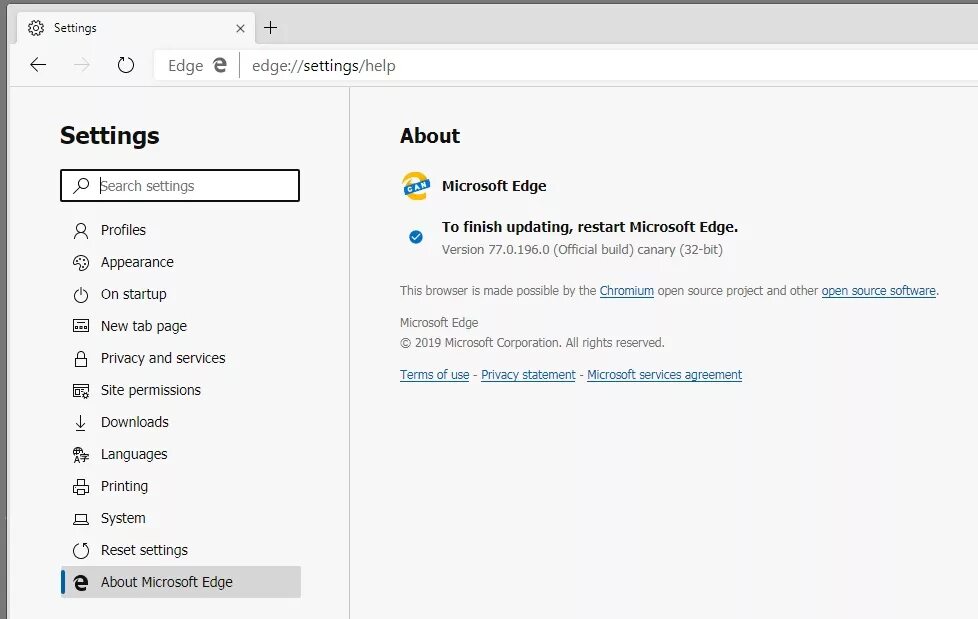Reload the page with the refresh icon
The width and height of the screenshot is (978, 619).
coord(126,65)
